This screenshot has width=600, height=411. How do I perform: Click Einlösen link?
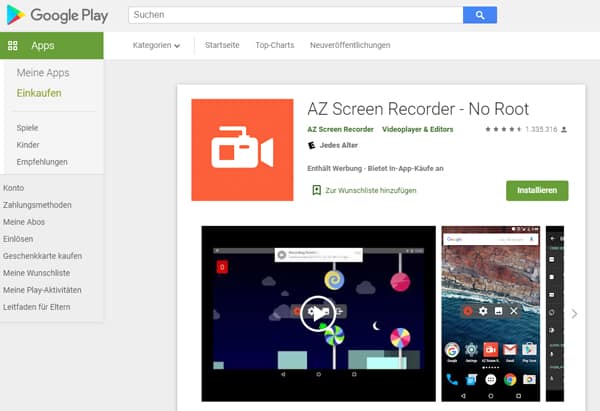18,239
